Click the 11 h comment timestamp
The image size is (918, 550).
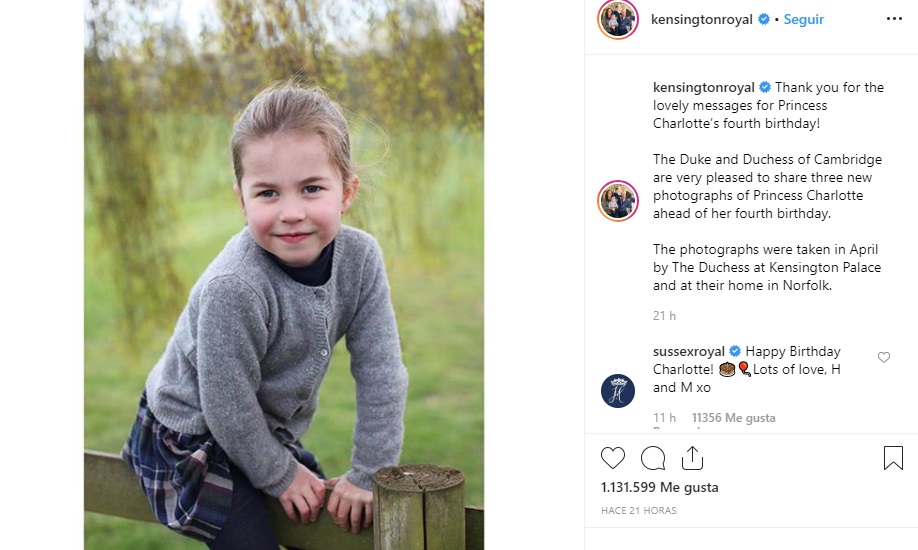point(664,418)
